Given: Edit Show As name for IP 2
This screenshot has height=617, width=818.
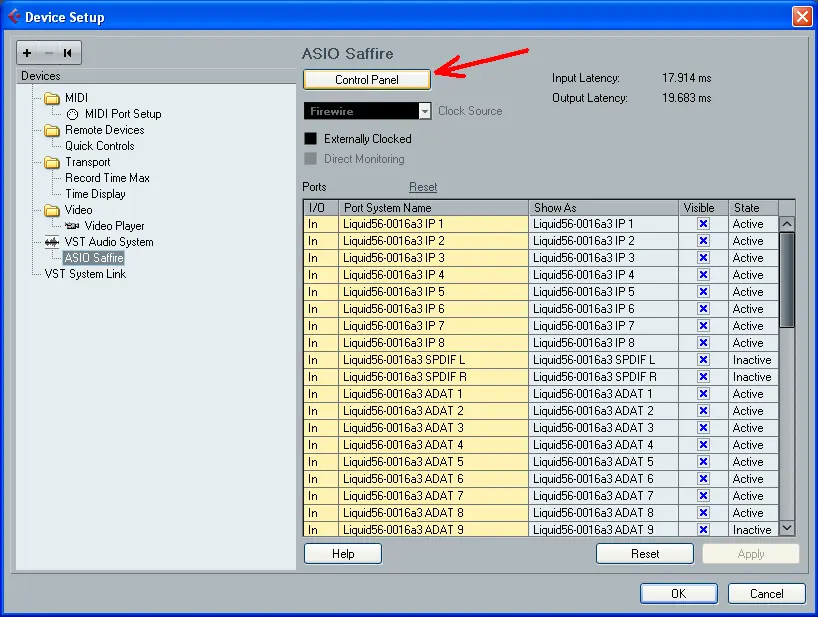Looking at the screenshot, I should [x=604, y=241].
